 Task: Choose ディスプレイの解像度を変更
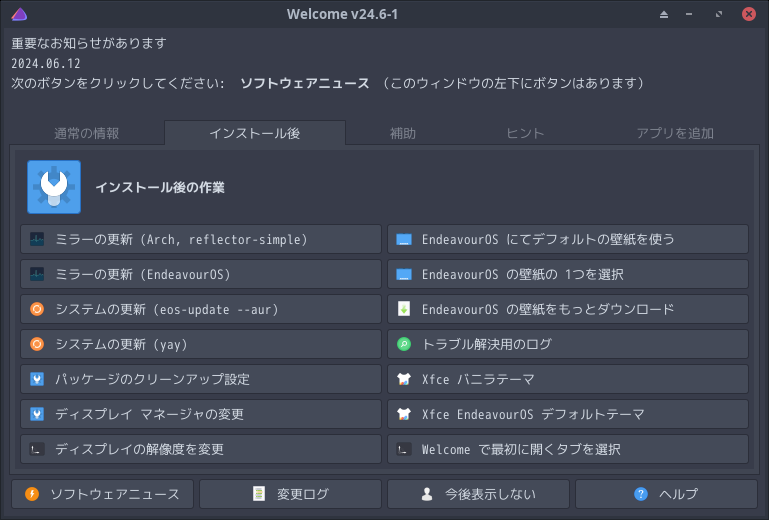click(201, 449)
